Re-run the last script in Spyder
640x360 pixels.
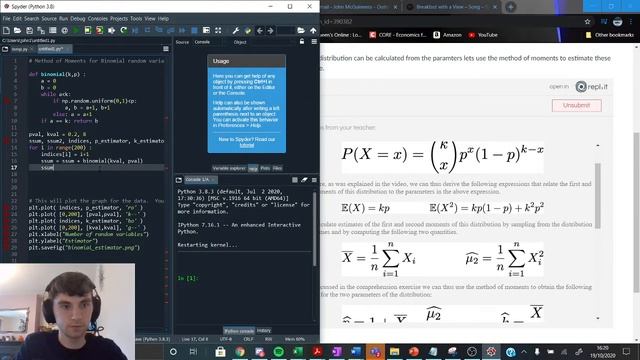point(123,30)
